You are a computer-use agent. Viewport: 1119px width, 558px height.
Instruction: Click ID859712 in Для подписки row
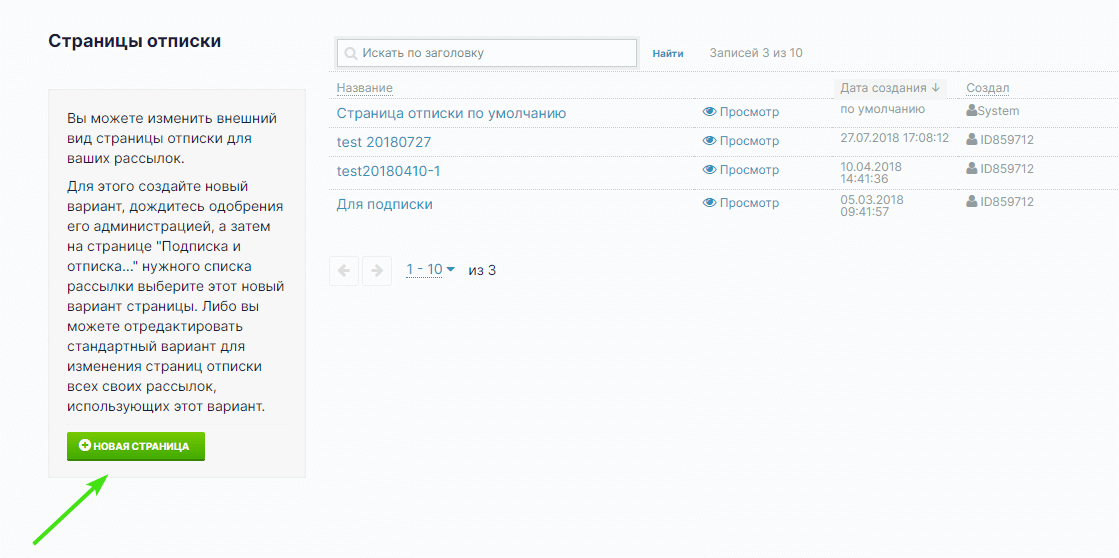(1007, 202)
